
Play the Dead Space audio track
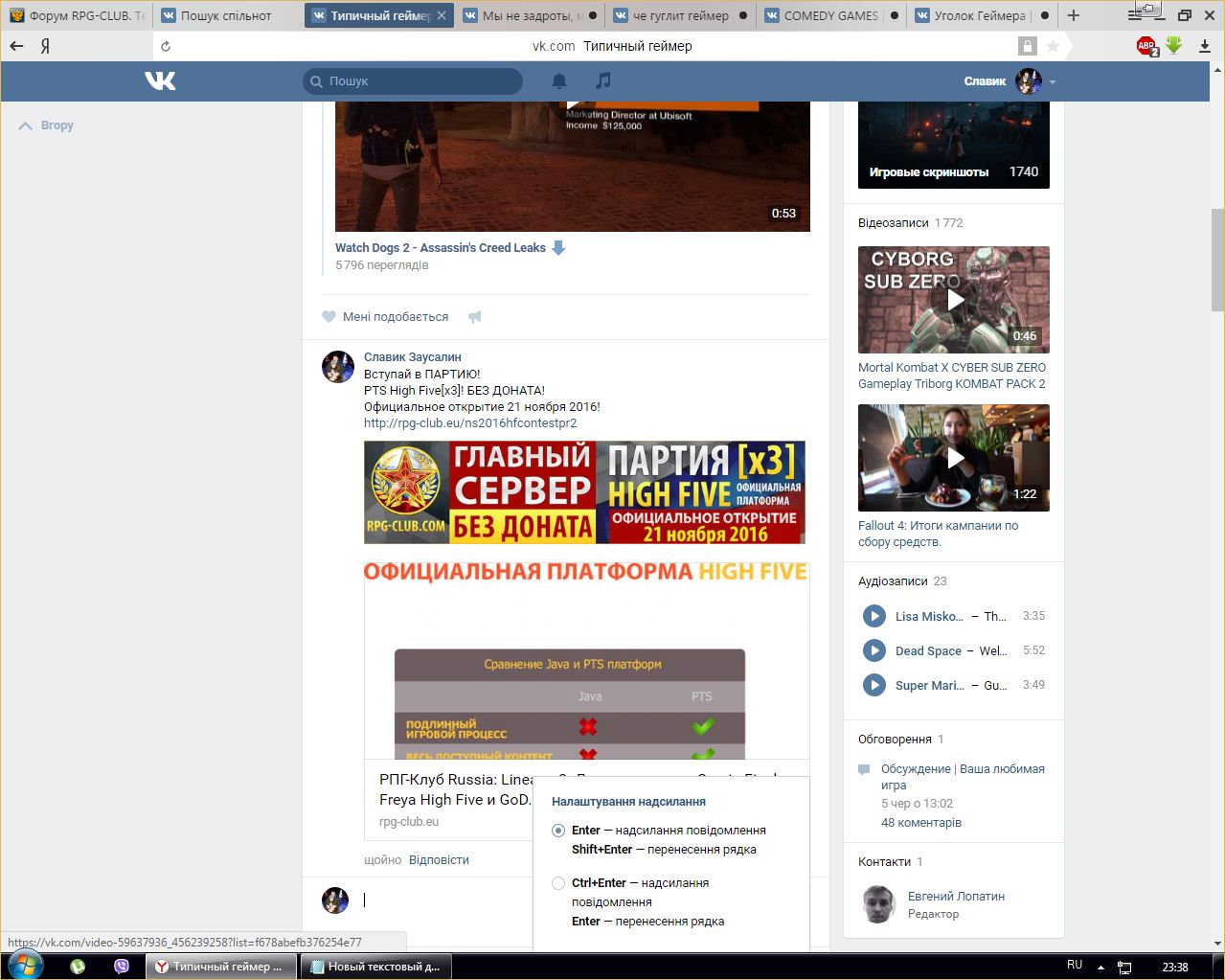[873, 650]
